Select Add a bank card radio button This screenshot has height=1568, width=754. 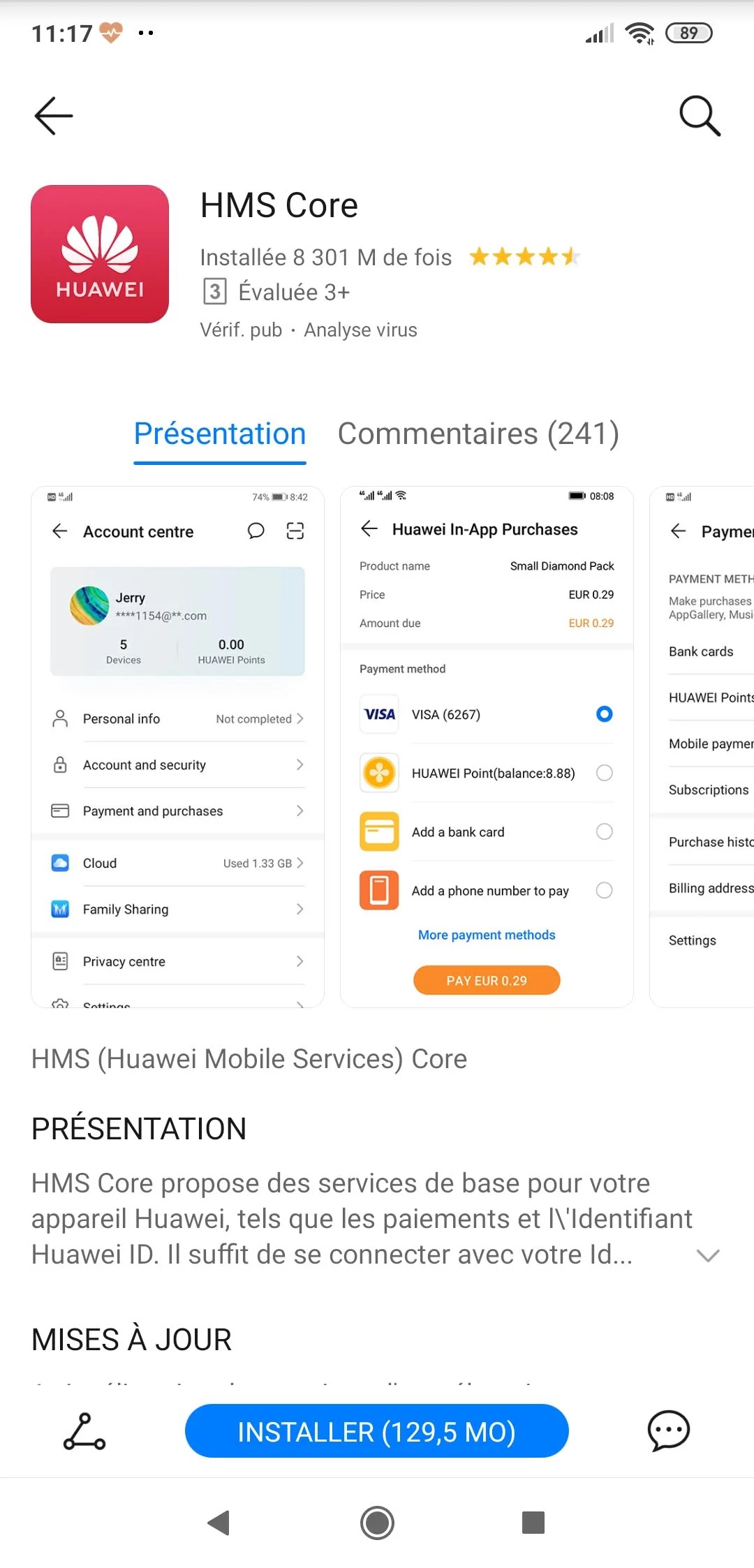point(605,831)
